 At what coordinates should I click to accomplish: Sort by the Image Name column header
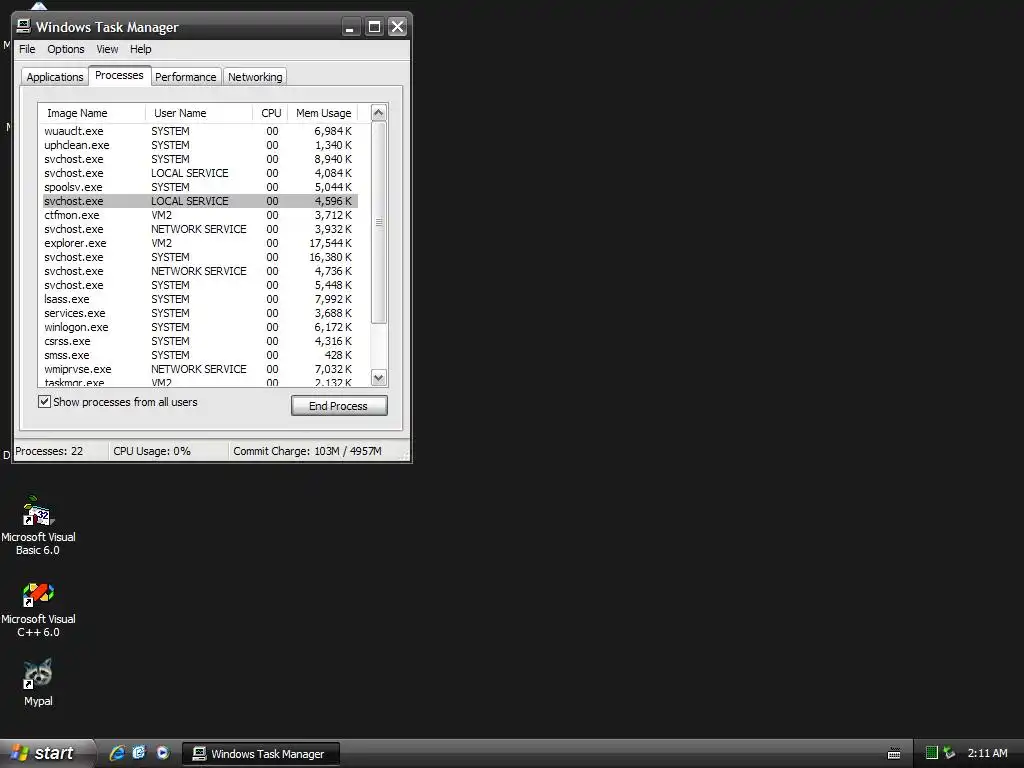pyautogui.click(x=92, y=113)
